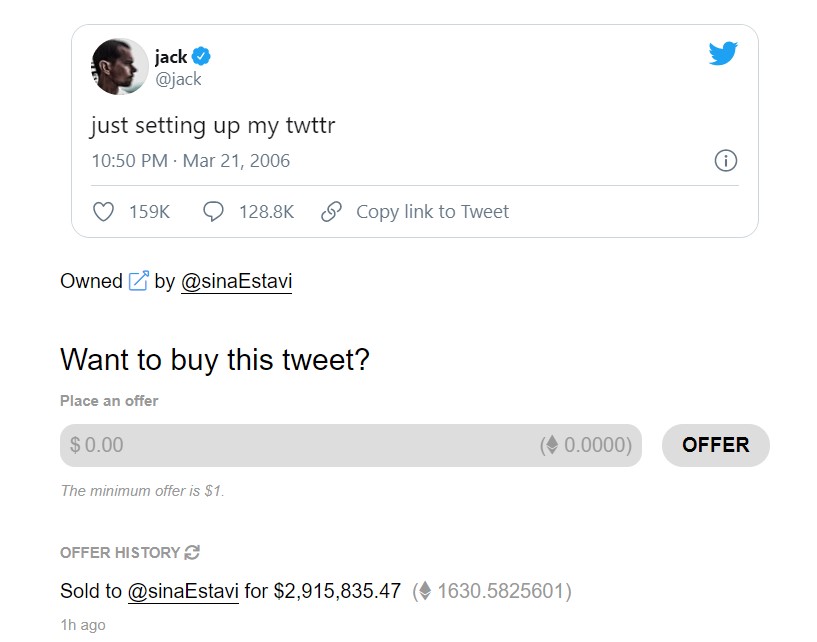Open the @sinaEstavi owner link

click(x=237, y=281)
